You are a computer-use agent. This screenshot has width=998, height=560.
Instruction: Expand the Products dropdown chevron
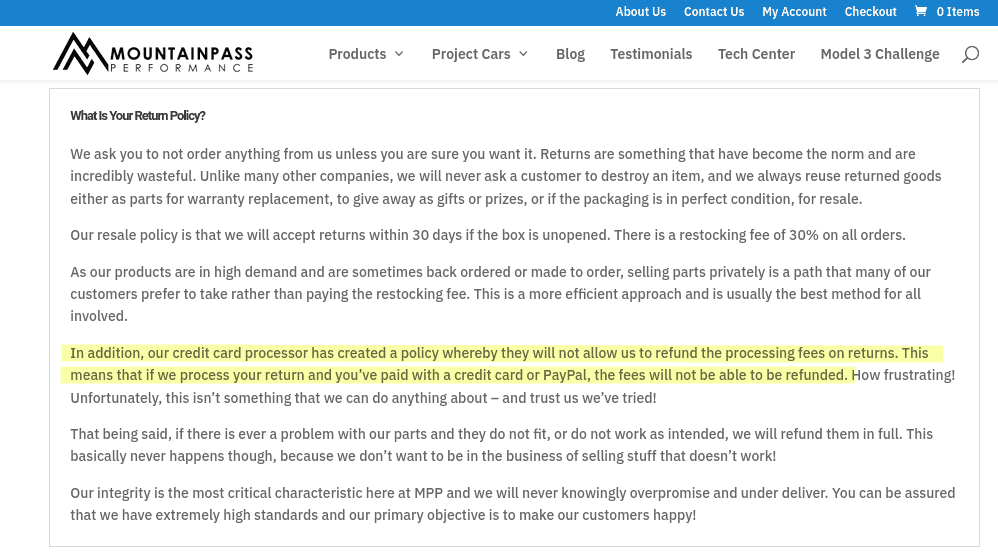click(399, 54)
